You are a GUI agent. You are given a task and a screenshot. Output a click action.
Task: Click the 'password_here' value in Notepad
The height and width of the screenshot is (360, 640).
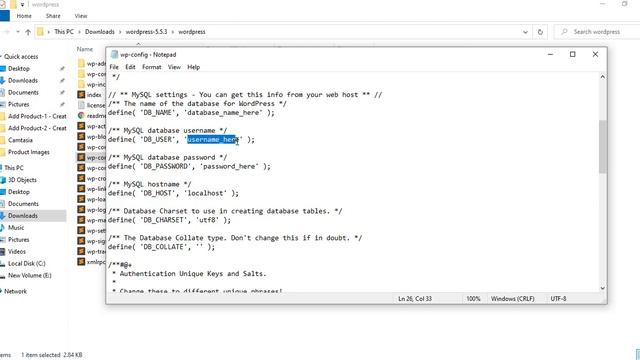[x=229, y=167]
